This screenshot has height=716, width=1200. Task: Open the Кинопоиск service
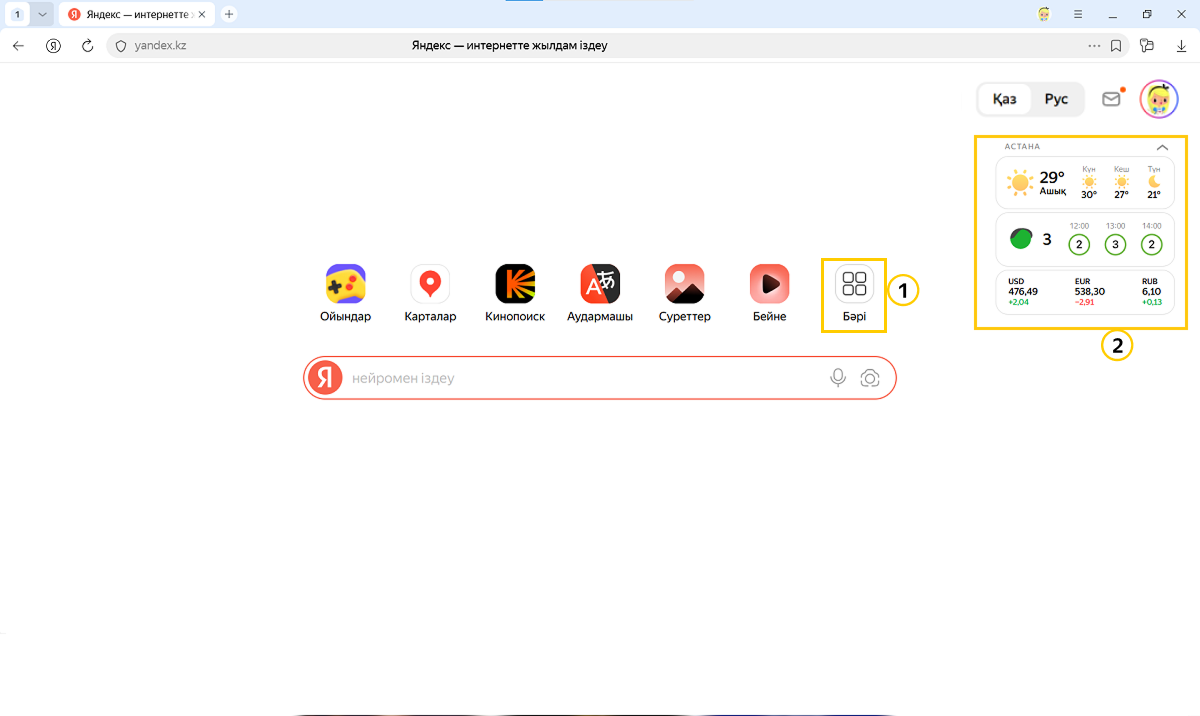pyautogui.click(x=515, y=294)
